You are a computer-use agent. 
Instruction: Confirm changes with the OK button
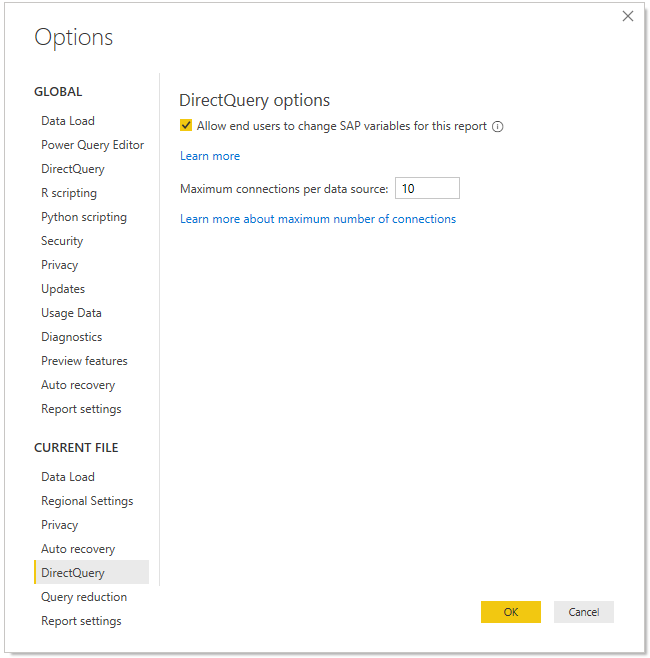click(511, 612)
